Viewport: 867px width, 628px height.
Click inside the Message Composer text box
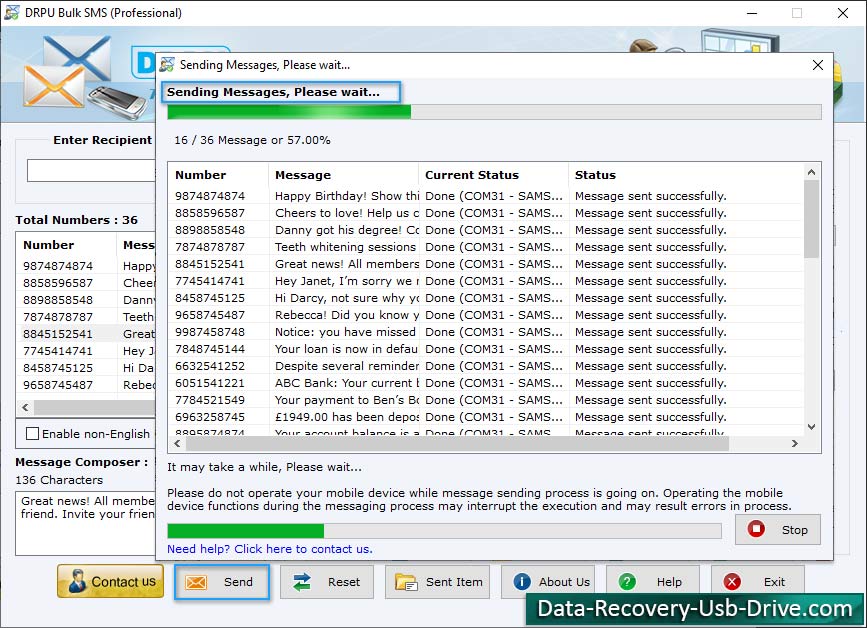point(86,524)
